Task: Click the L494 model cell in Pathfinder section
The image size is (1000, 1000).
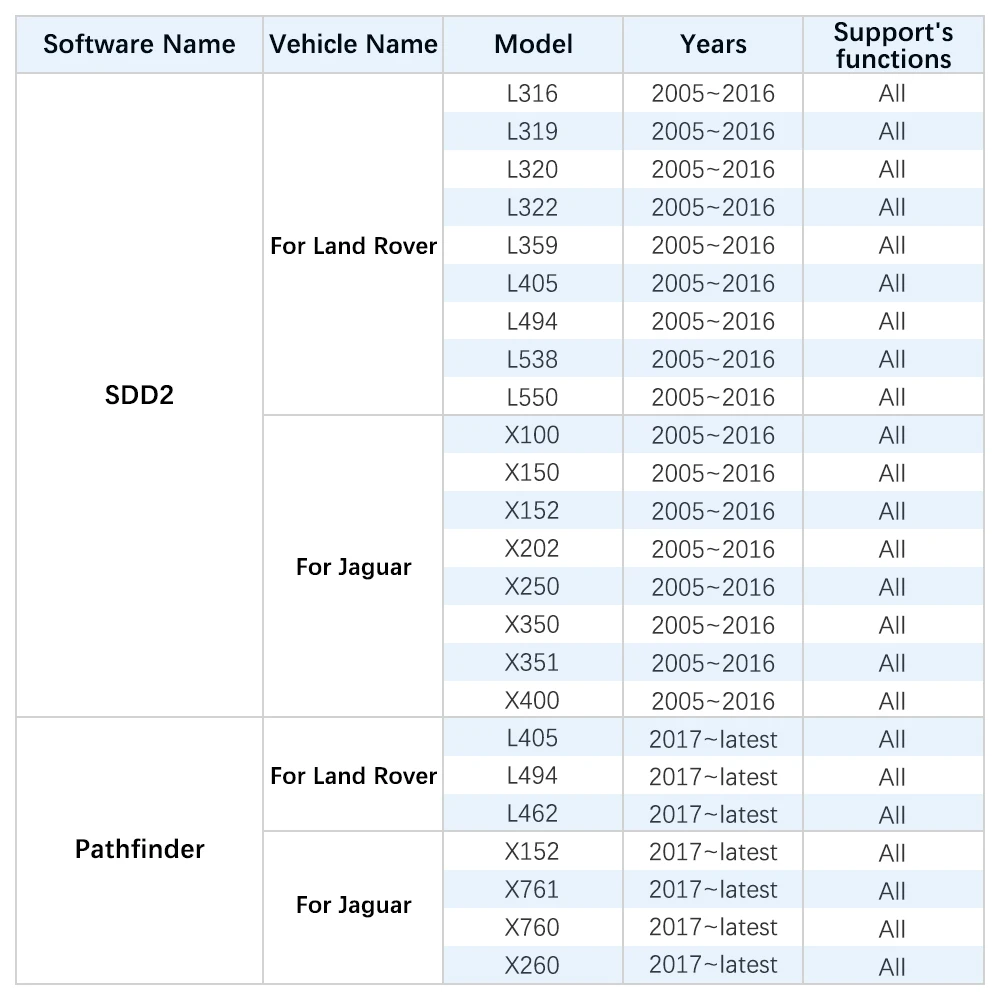Action: point(533,776)
